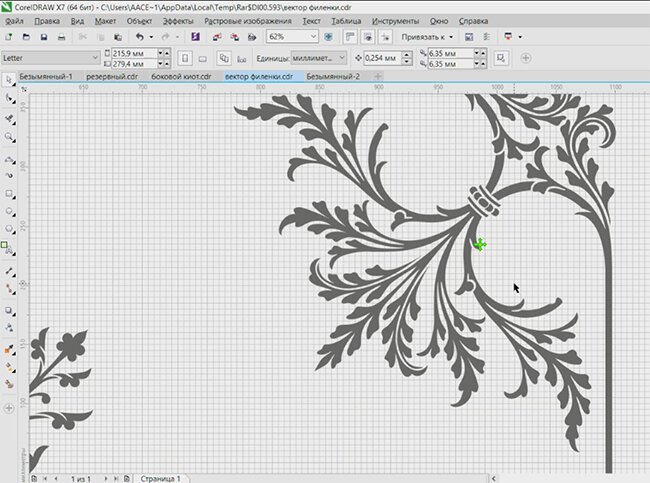Toggle apply layout to all pages
The image size is (650, 483).
pyautogui.click(x=224, y=58)
